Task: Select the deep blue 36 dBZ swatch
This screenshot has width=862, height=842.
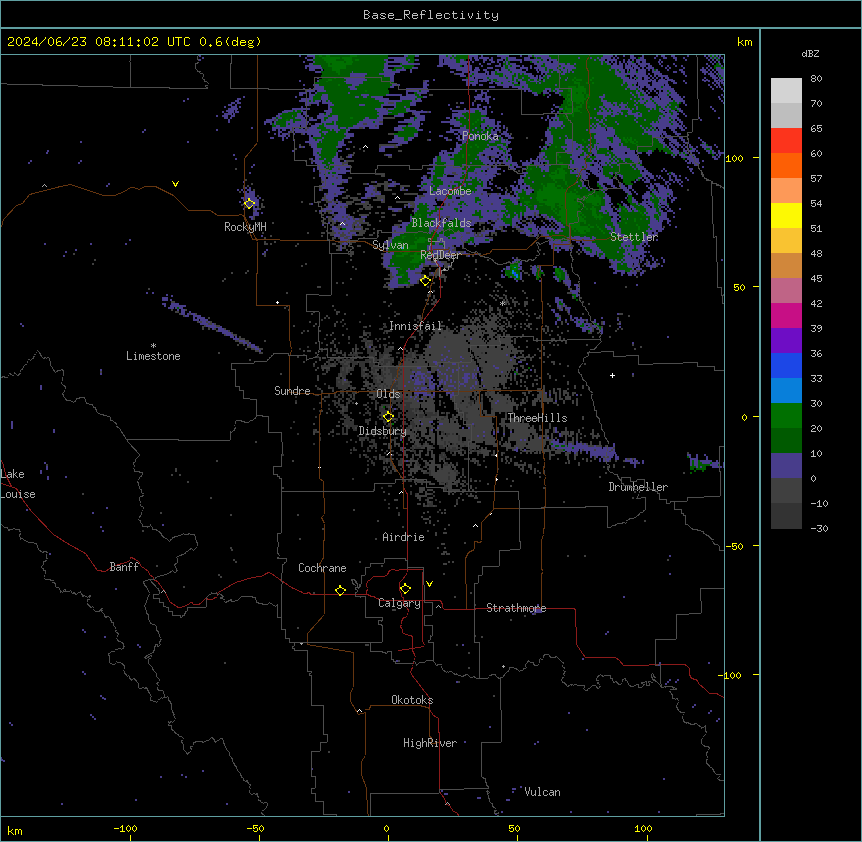Action: pos(786,365)
